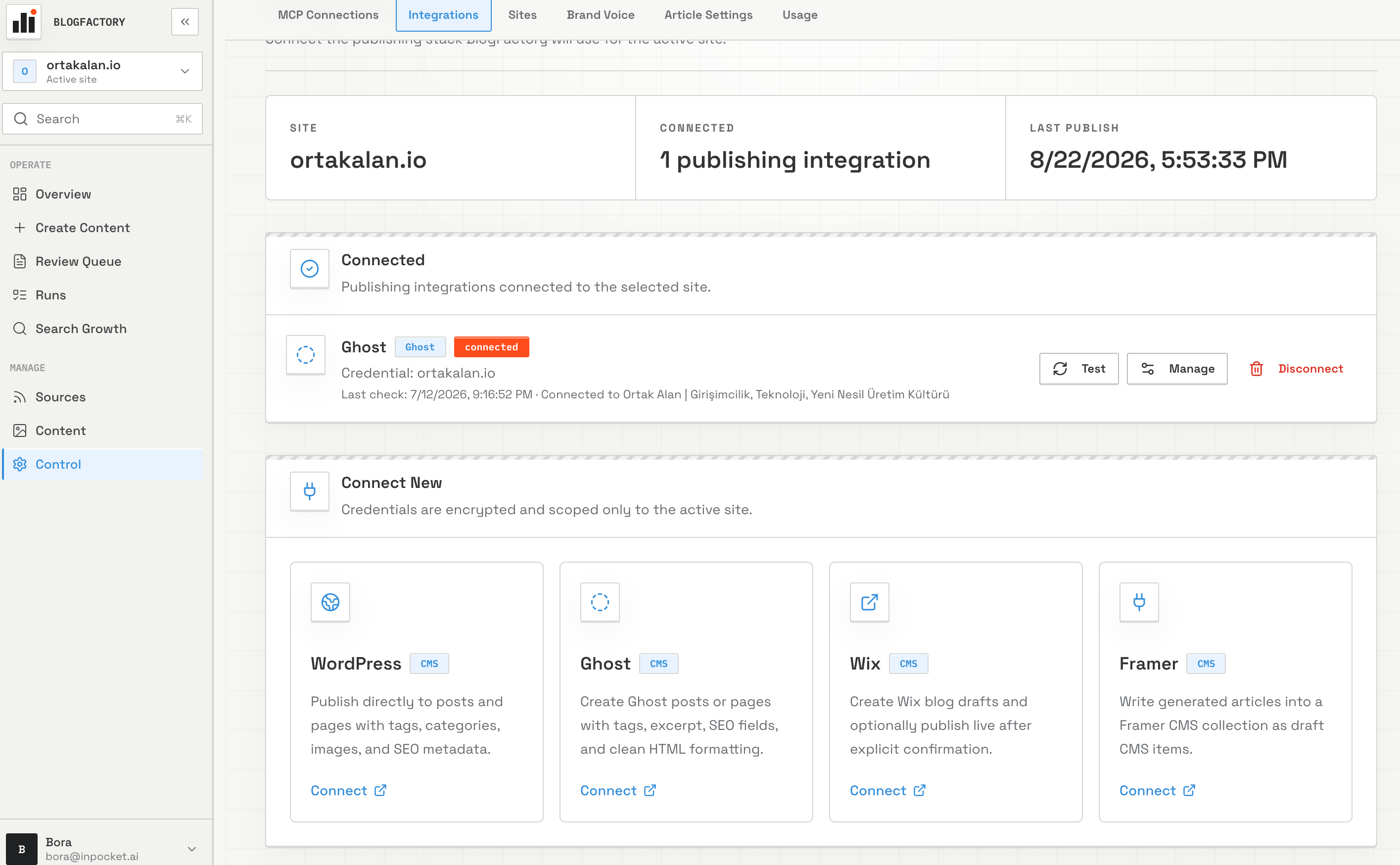Click the '1 publishing integration' value

click(x=795, y=160)
